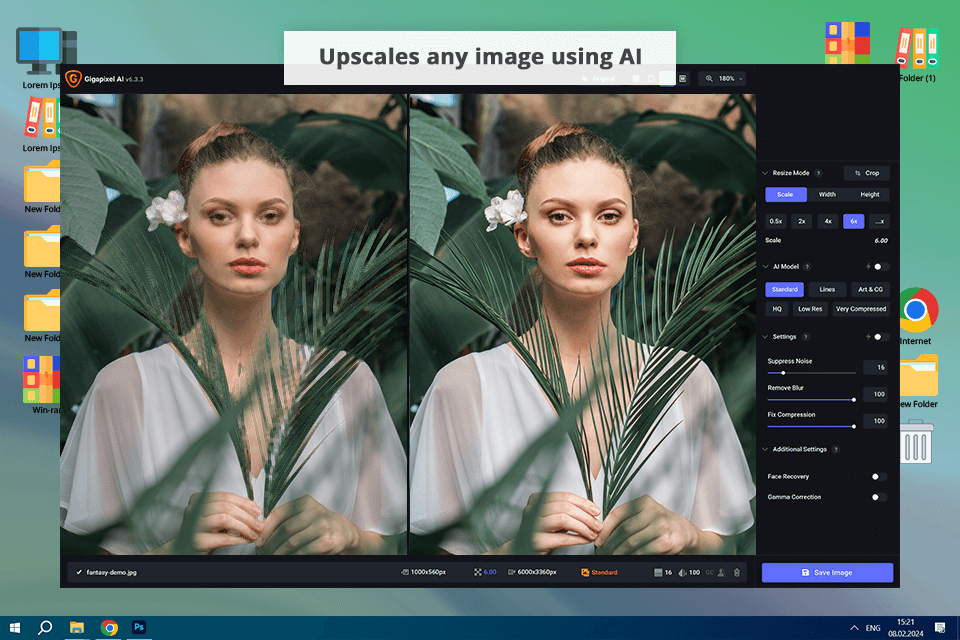Click the face recovery person icon in status bar
This screenshot has width=960, height=640.
coord(722,573)
